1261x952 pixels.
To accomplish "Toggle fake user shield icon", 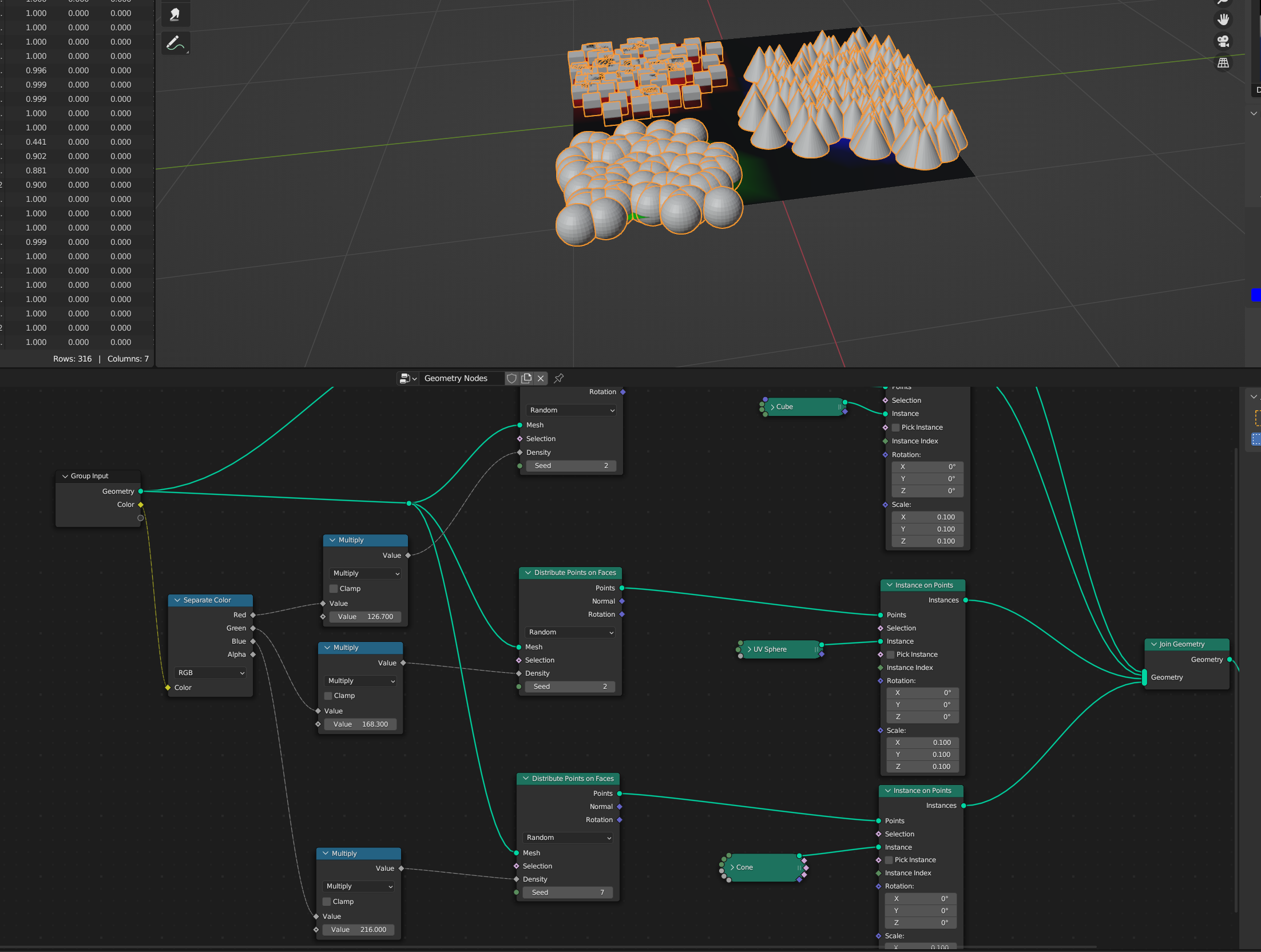I will click(x=511, y=378).
